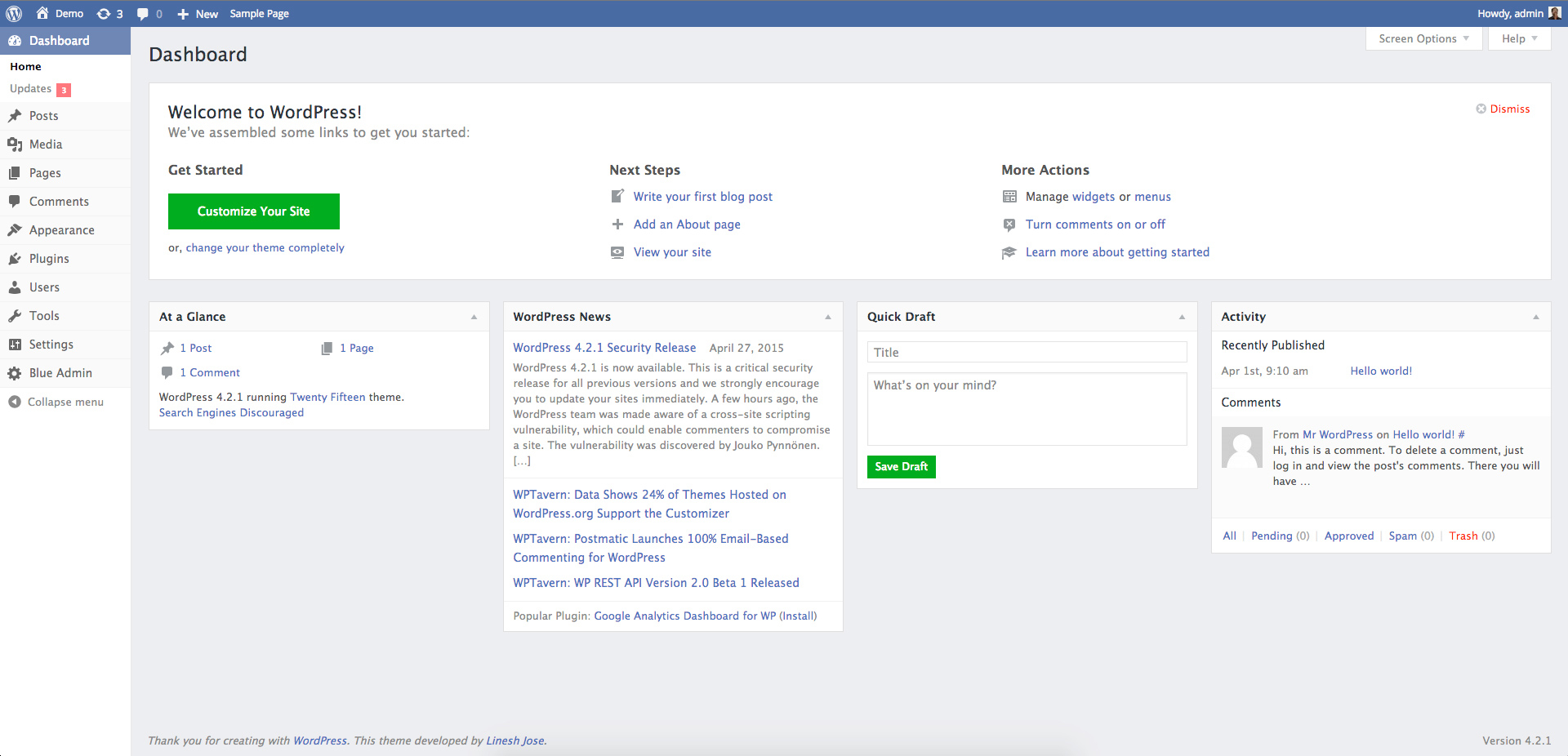Click the Save Draft button
This screenshot has height=756, width=1568.
[x=902, y=467]
